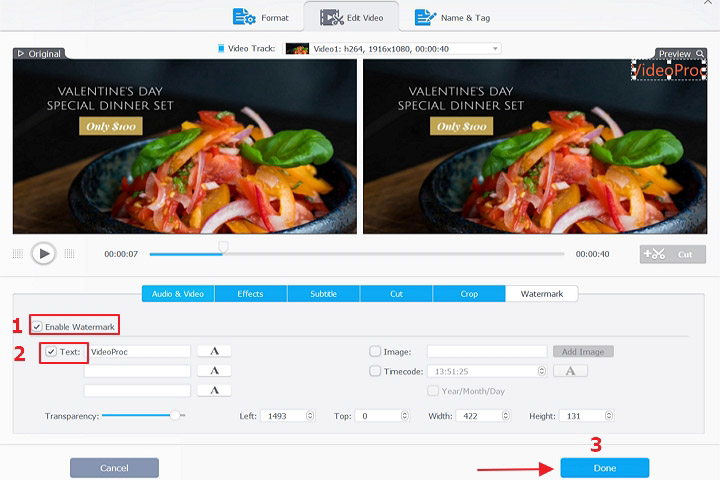Select the VideoProc watermark overlay in preview
This screenshot has width=720, height=480.
(x=669, y=70)
